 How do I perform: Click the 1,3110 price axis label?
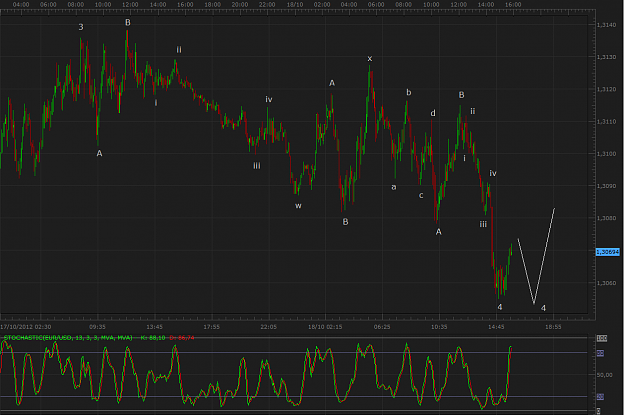606,122
